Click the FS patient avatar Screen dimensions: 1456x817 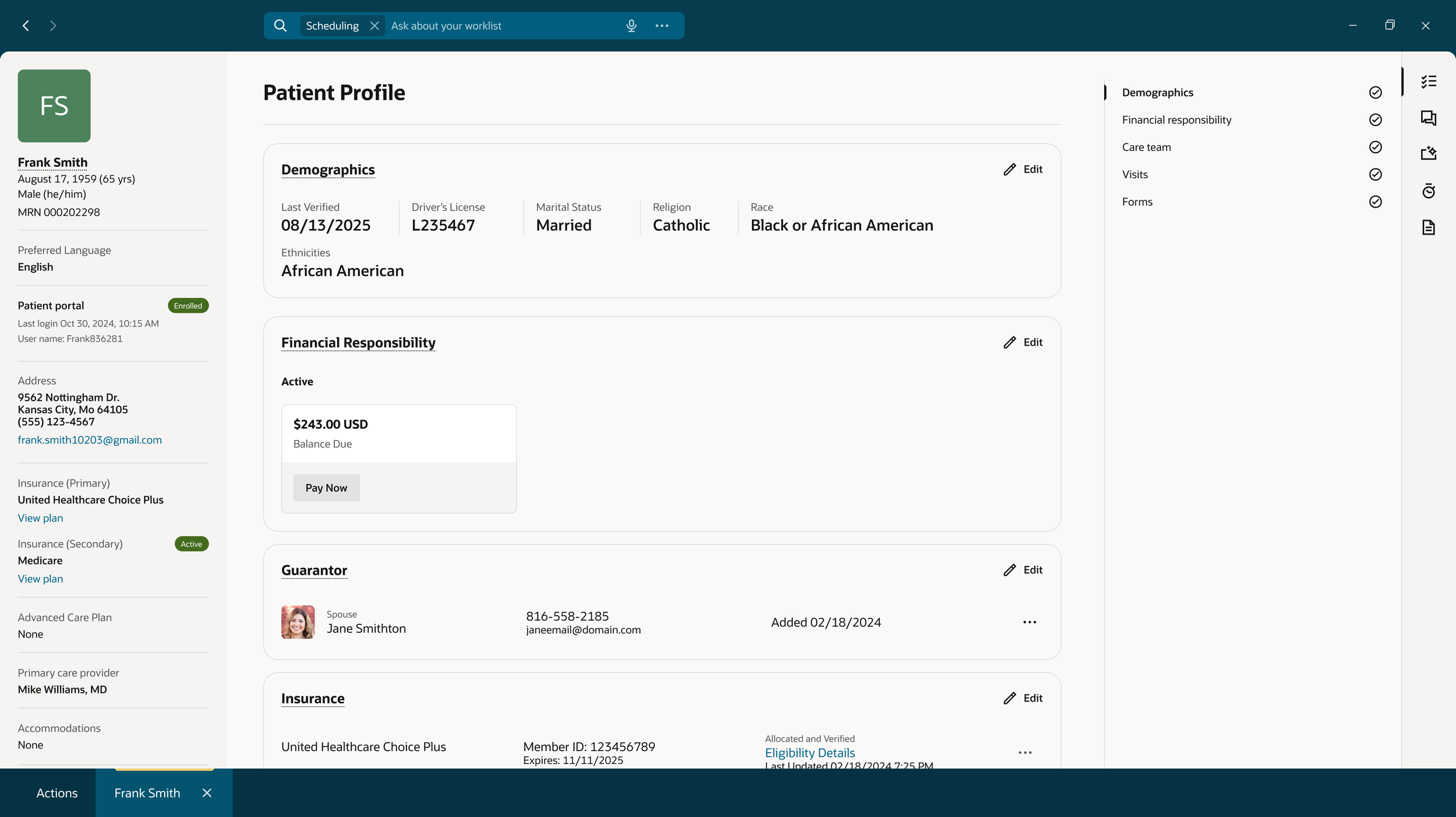(x=54, y=106)
